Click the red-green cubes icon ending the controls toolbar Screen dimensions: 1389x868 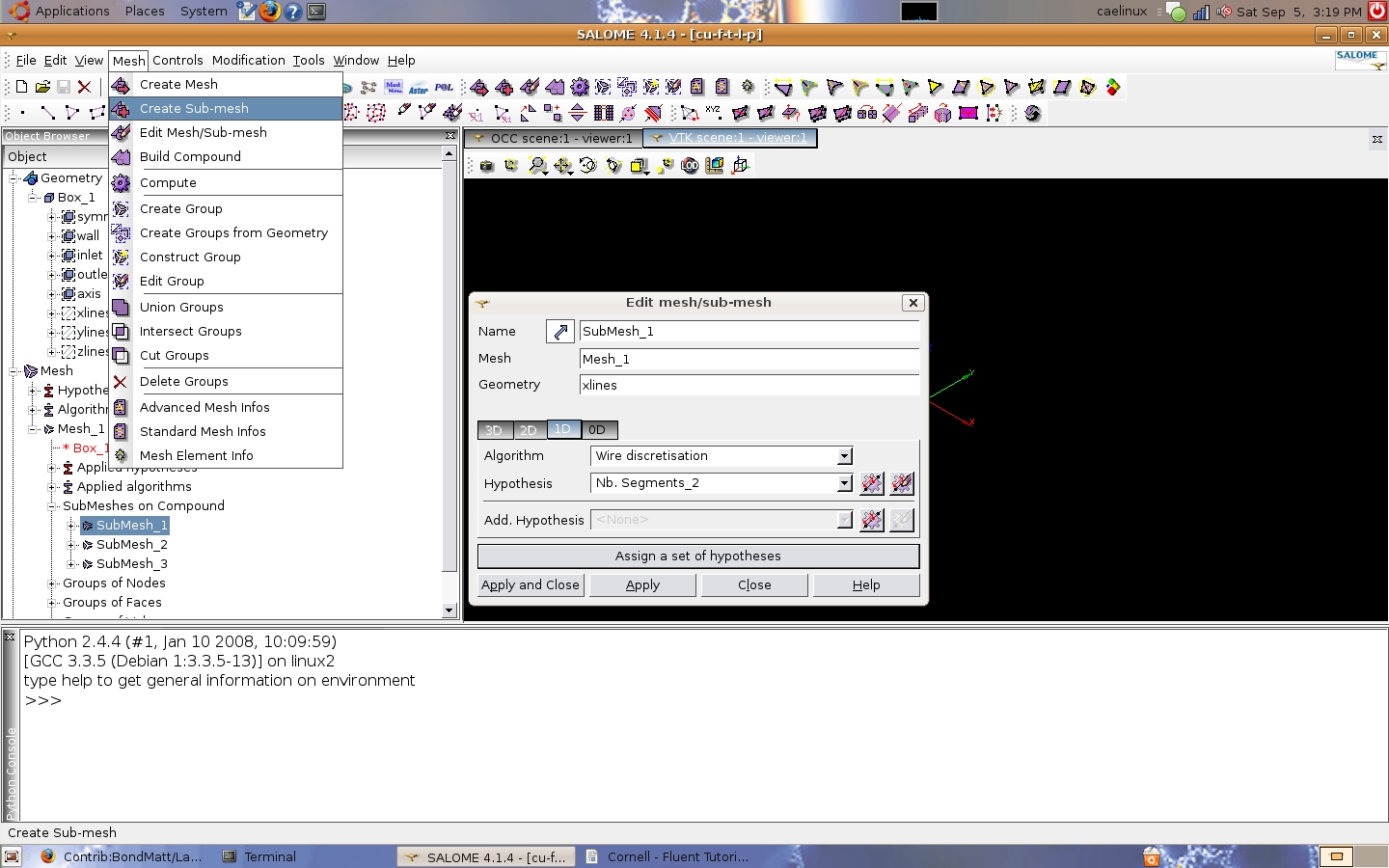(x=1113, y=87)
